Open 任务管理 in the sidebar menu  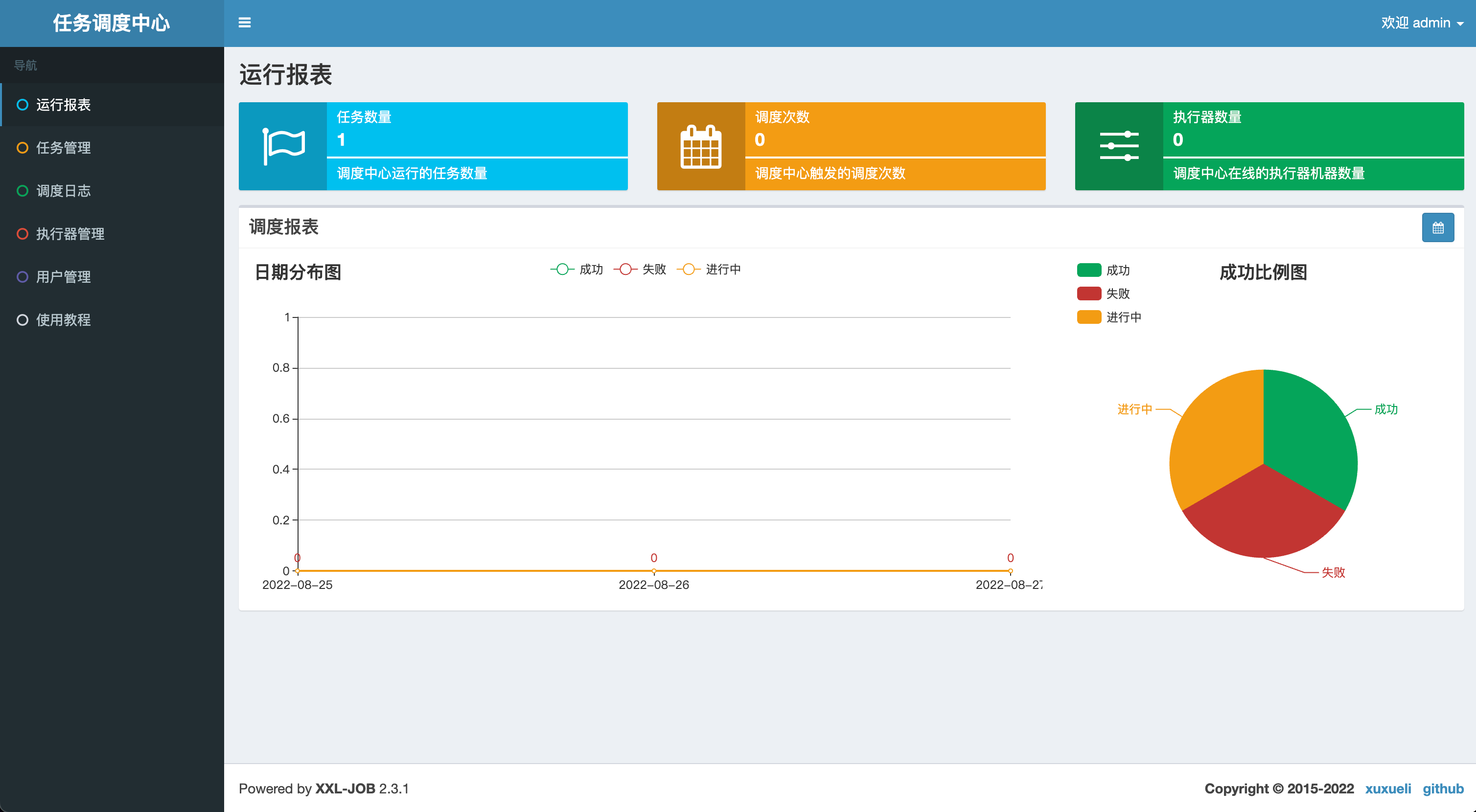tap(63, 148)
